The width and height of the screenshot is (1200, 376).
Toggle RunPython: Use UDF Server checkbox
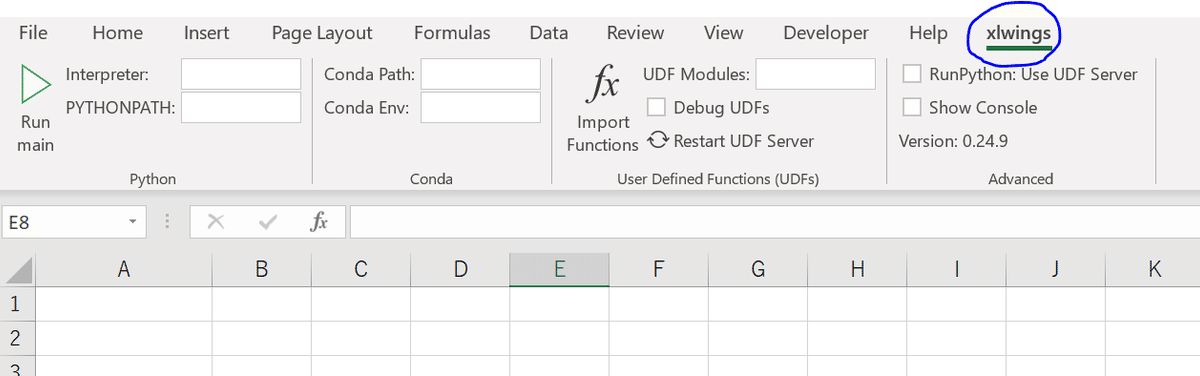point(912,74)
